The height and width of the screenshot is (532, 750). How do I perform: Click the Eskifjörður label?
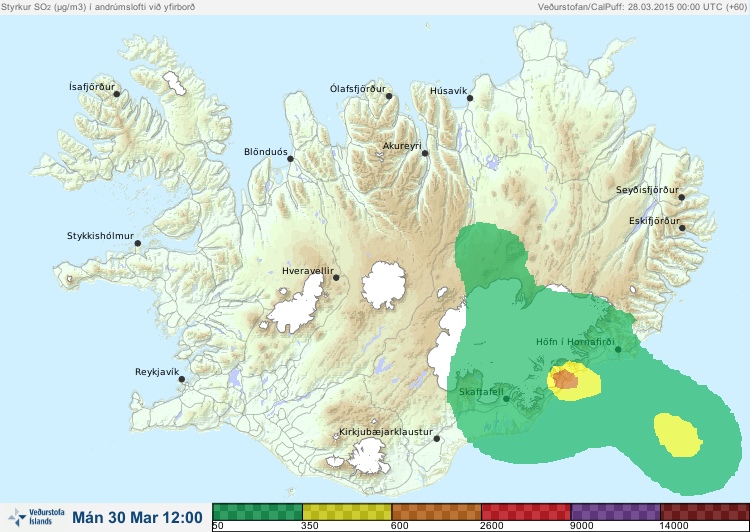(654, 221)
